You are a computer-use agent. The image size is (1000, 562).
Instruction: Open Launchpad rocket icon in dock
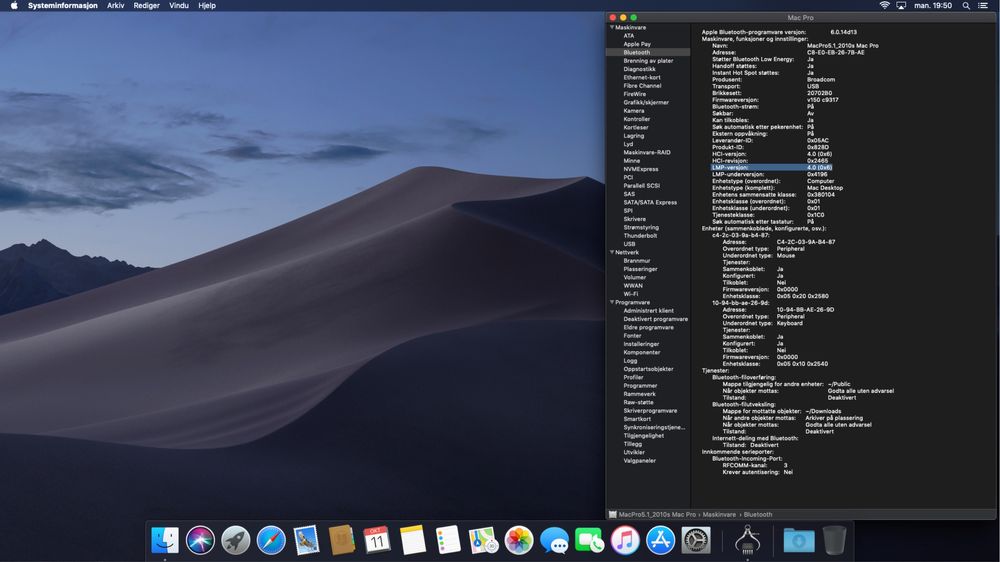click(x=236, y=540)
